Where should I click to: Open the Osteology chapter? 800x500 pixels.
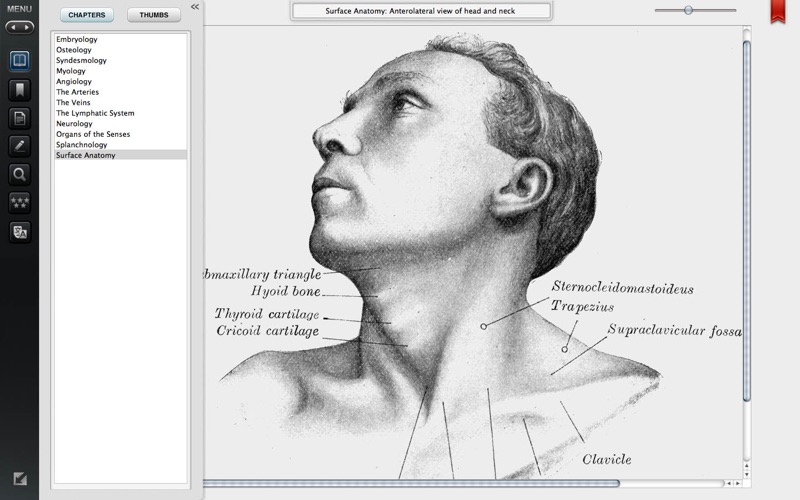(x=120, y=50)
